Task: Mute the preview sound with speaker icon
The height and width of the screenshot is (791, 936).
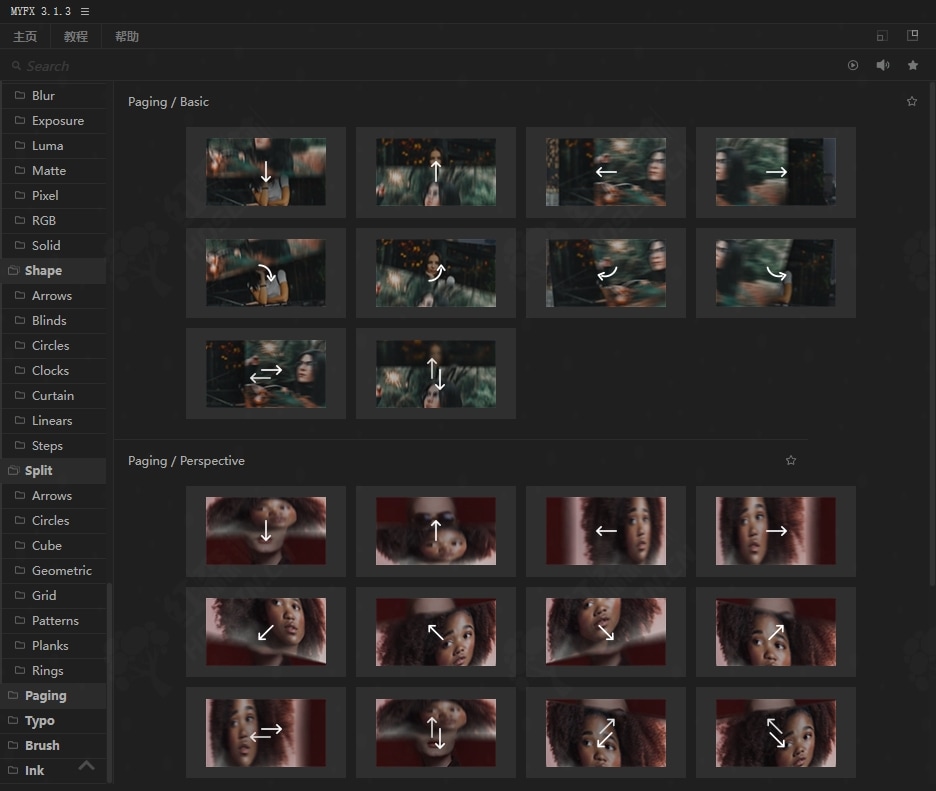Action: 883,65
